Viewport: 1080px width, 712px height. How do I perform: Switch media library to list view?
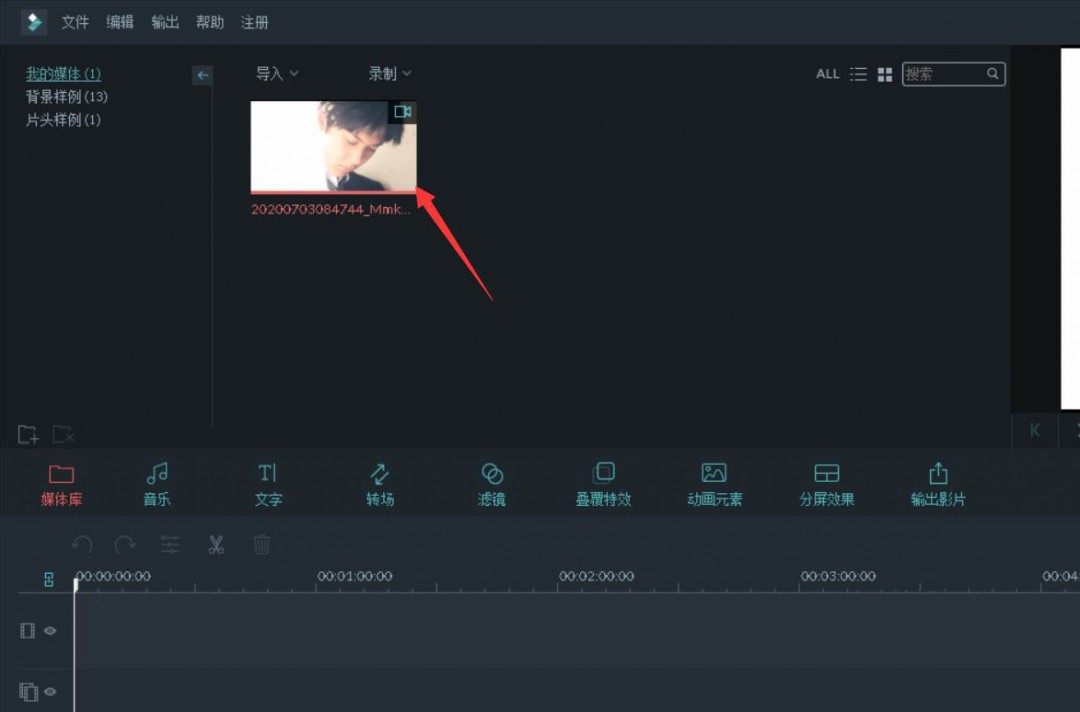click(x=858, y=73)
